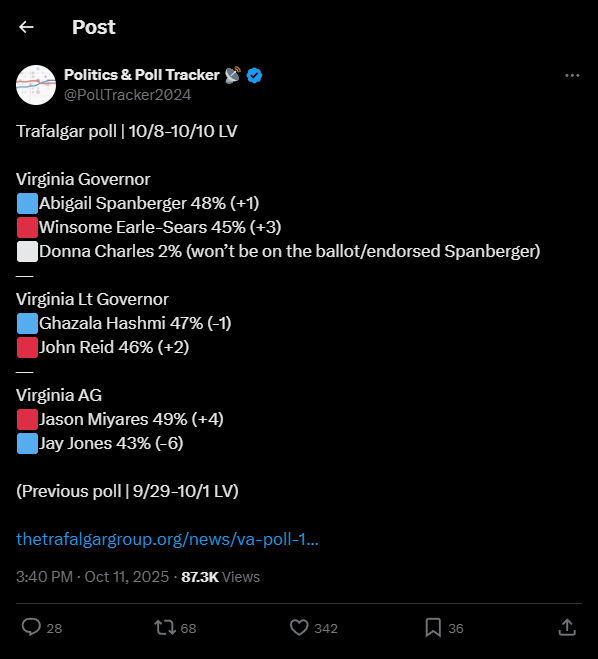Click the Post heading title
Image resolution: width=598 pixels, height=659 pixels.
click(x=94, y=27)
